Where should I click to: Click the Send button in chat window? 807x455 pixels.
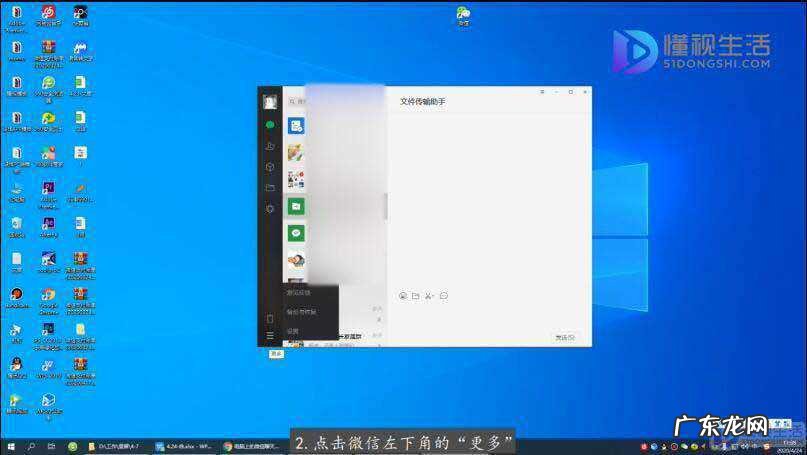tap(566, 337)
